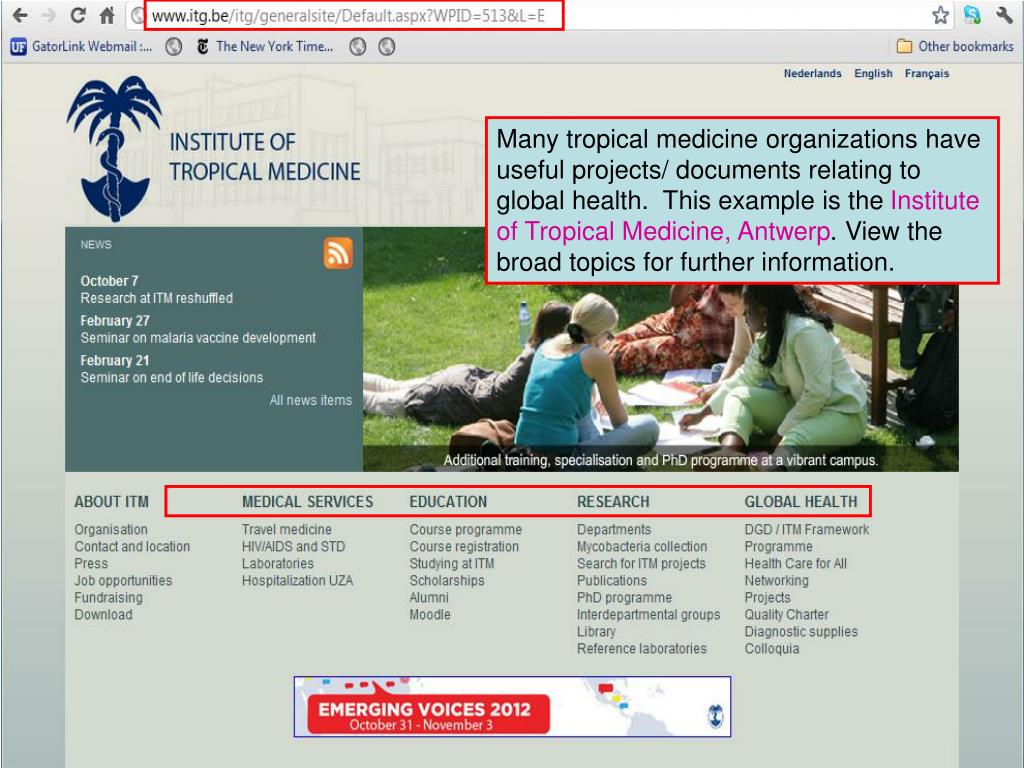Viewport: 1024px width, 768px height.
Task: Switch site language to Nederlands
Action: tap(812, 73)
